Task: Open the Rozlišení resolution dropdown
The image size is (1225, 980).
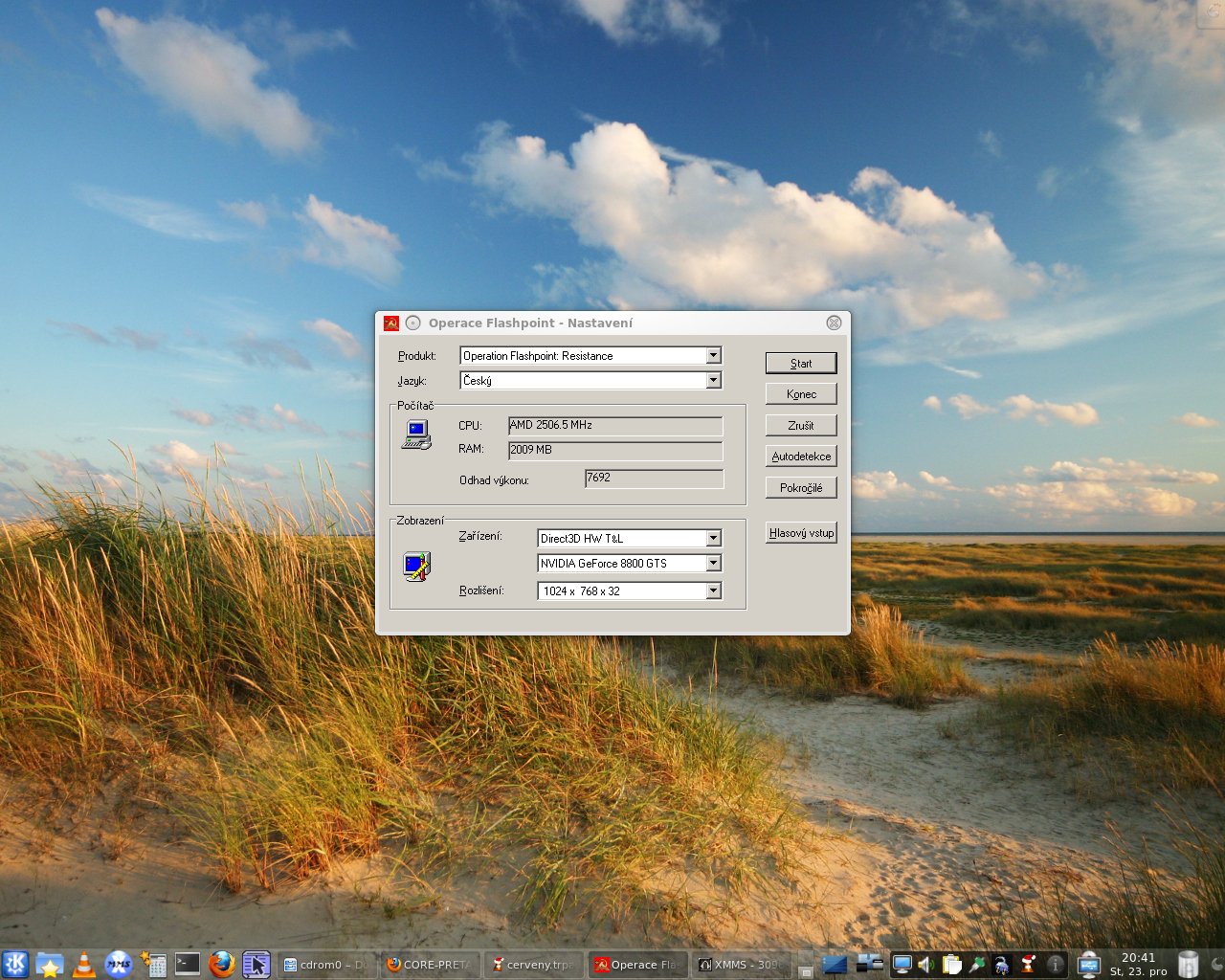Action: [713, 591]
